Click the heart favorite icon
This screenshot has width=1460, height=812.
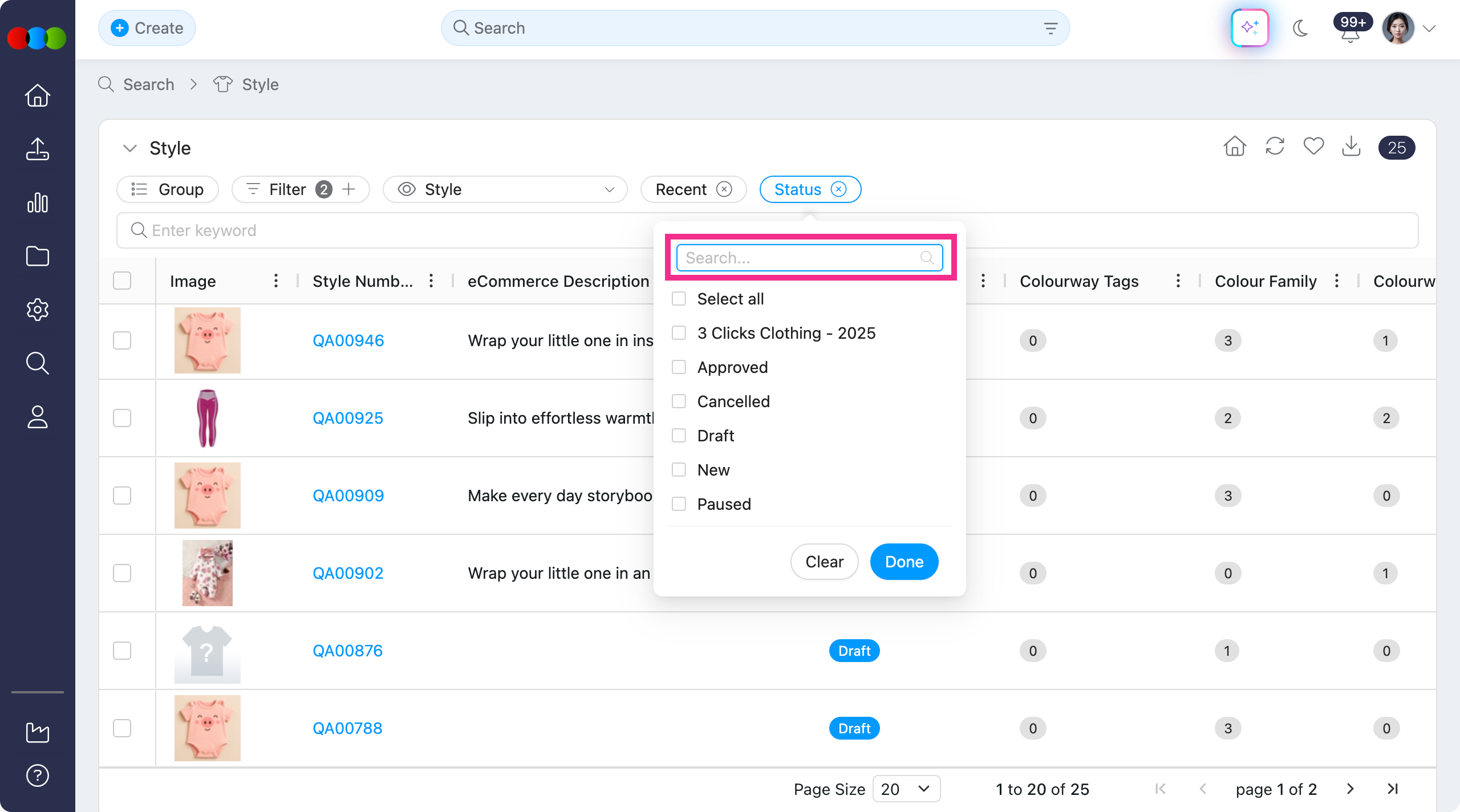1313,147
